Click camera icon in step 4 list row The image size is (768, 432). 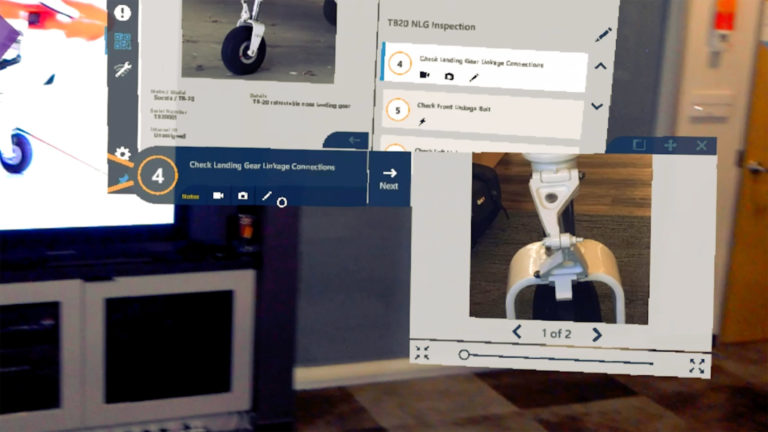click(449, 76)
